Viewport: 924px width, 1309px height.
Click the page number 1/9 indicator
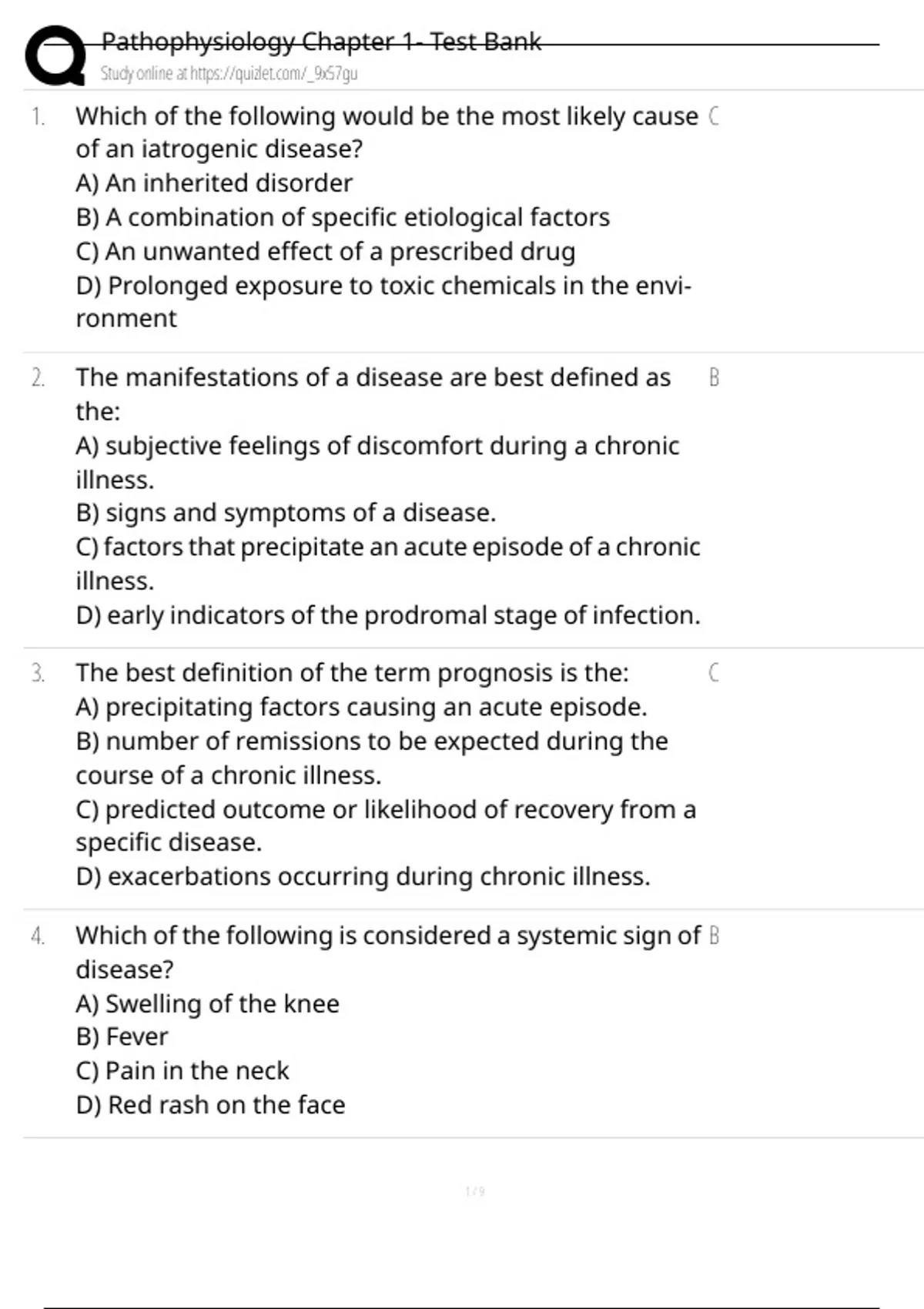475,1191
